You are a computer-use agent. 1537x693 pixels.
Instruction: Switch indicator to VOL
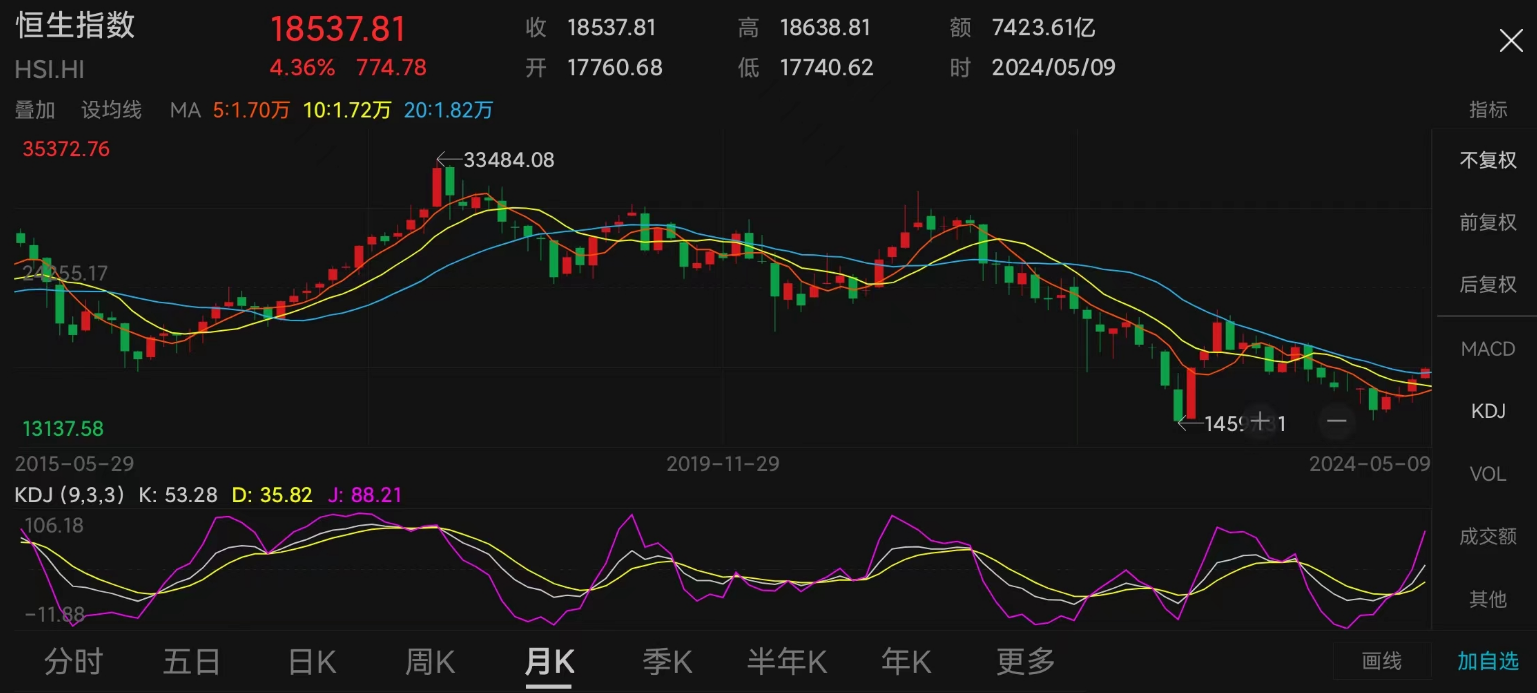(x=1488, y=474)
